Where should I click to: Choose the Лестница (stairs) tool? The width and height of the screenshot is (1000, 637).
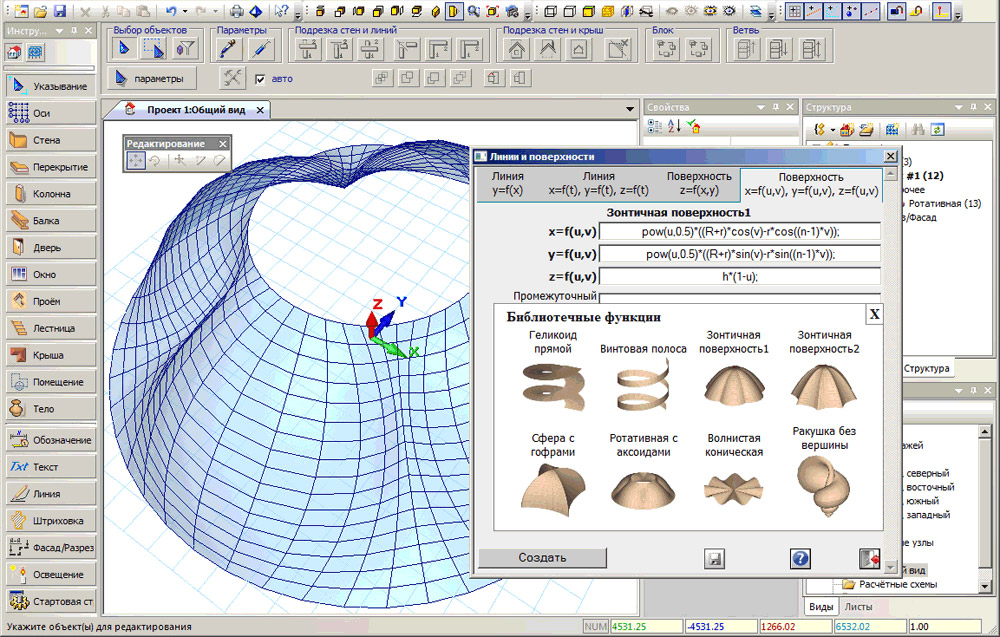click(50, 328)
